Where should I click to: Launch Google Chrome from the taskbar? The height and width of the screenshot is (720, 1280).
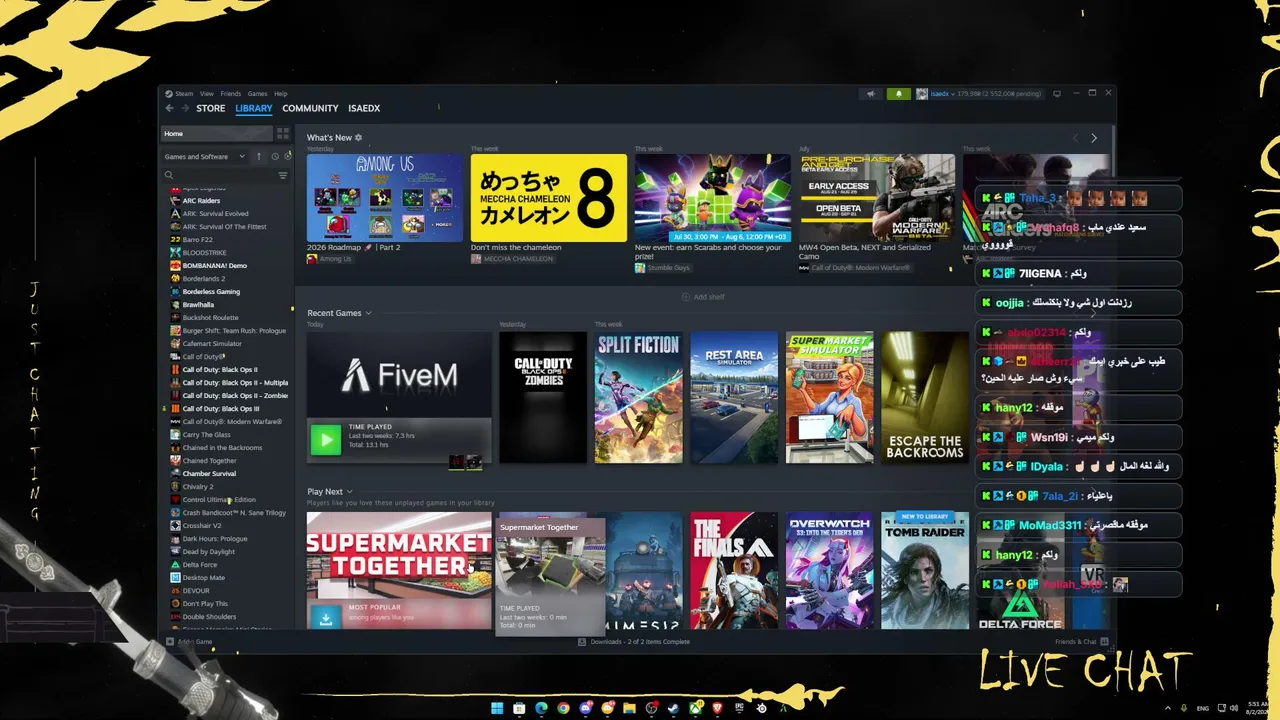tap(563, 708)
